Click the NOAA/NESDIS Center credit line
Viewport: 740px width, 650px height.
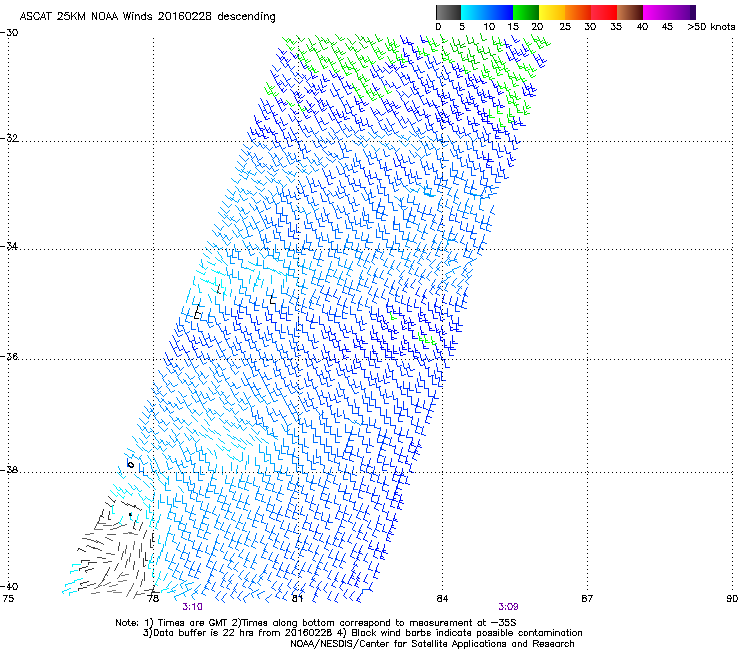point(432,644)
